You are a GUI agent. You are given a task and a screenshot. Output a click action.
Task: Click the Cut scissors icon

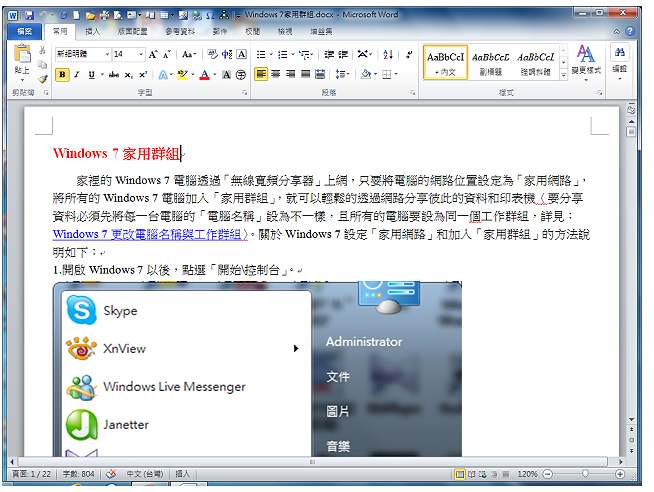click(x=42, y=50)
